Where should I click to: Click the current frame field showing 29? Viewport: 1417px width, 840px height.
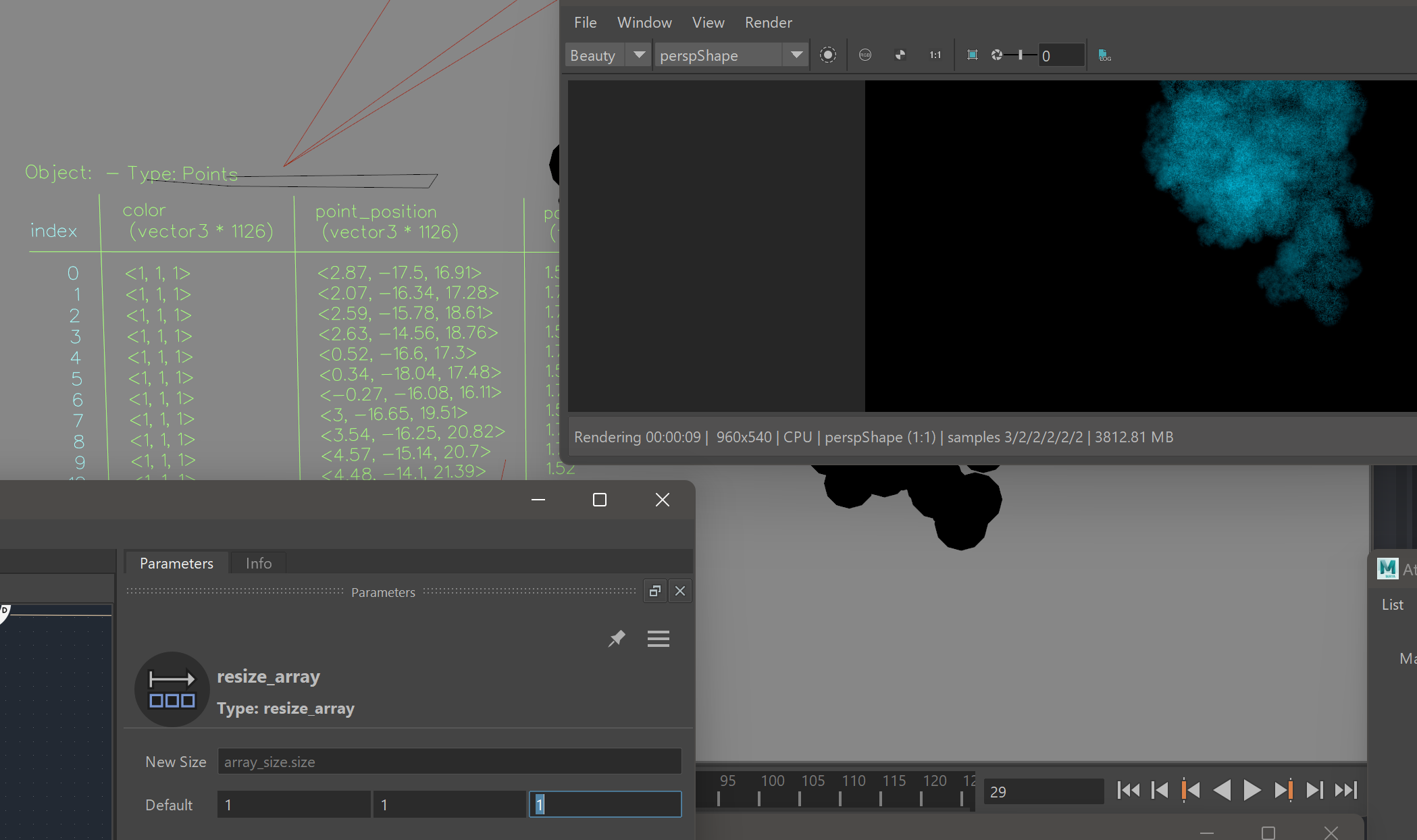[x=1043, y=791]
